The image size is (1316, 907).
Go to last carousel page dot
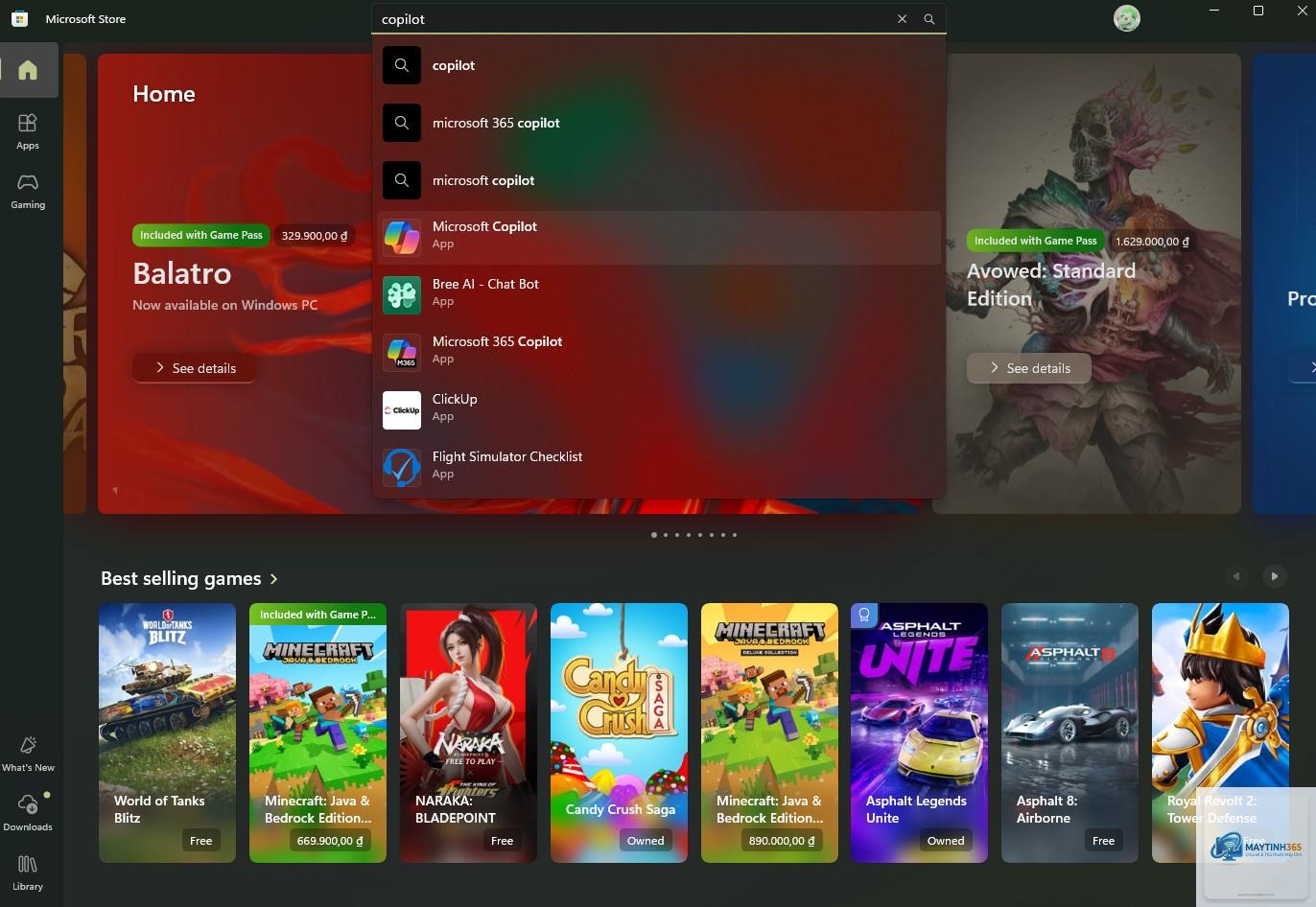tap(735, 535)
